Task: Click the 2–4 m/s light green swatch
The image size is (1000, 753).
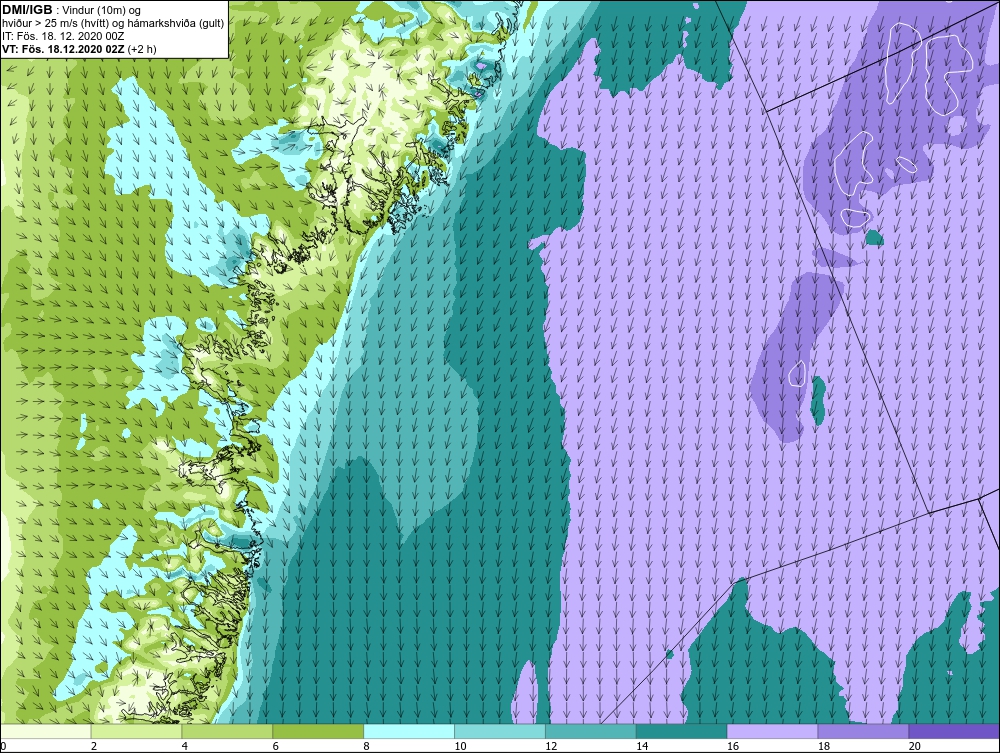Action: click(x=136, y=731)
